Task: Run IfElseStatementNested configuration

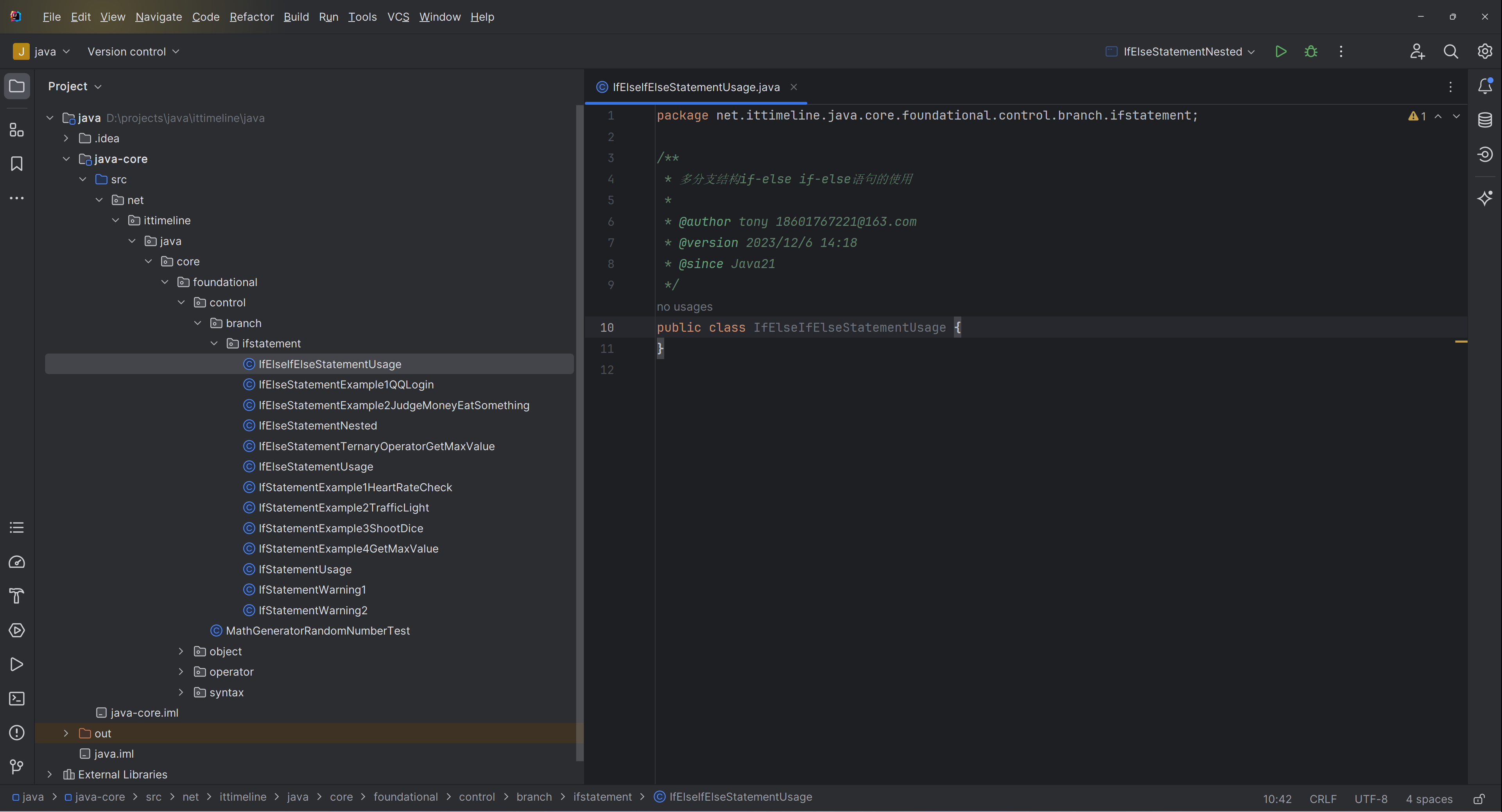Action: tap(1280, 51)
